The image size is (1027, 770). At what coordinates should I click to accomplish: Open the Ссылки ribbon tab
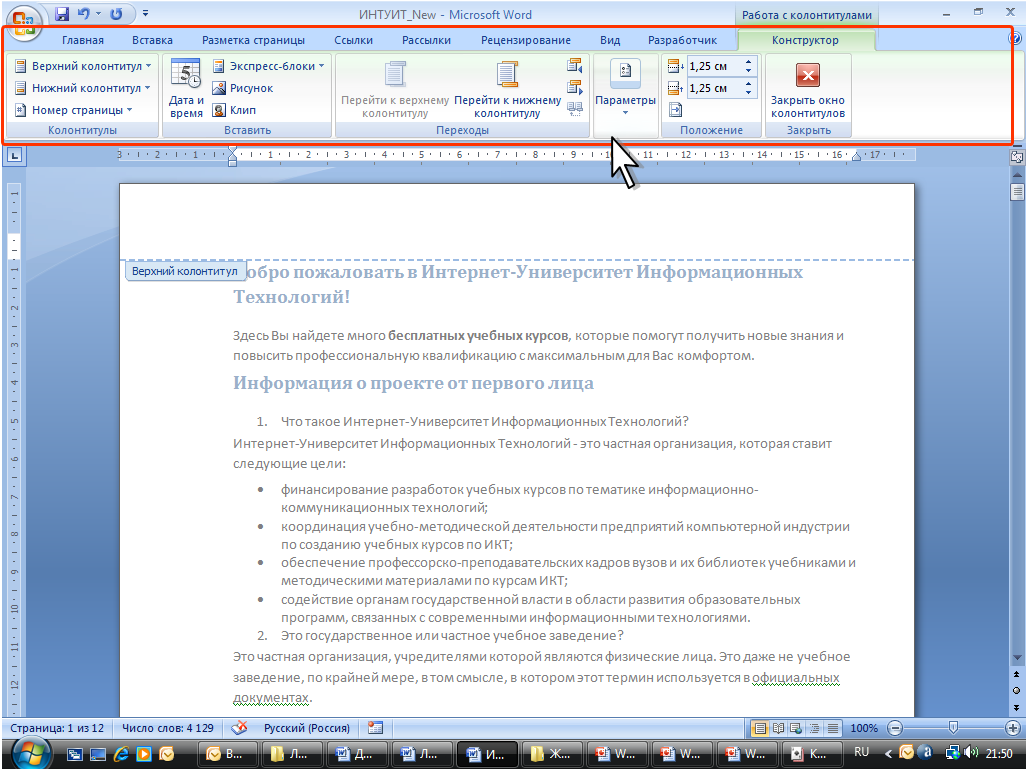click(353, 41)
